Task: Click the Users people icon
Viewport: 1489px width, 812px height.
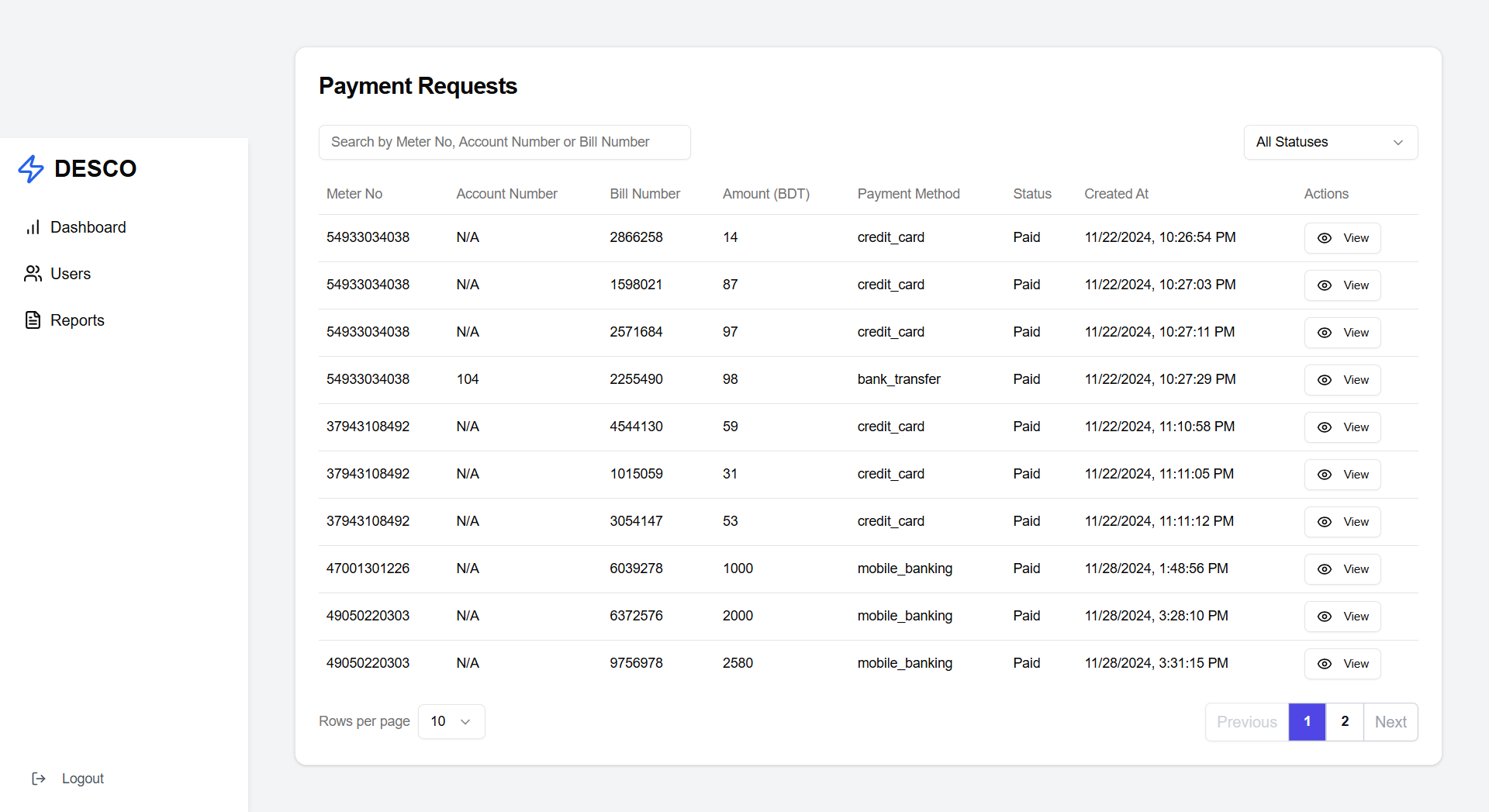Action: [x=33, y=274]
